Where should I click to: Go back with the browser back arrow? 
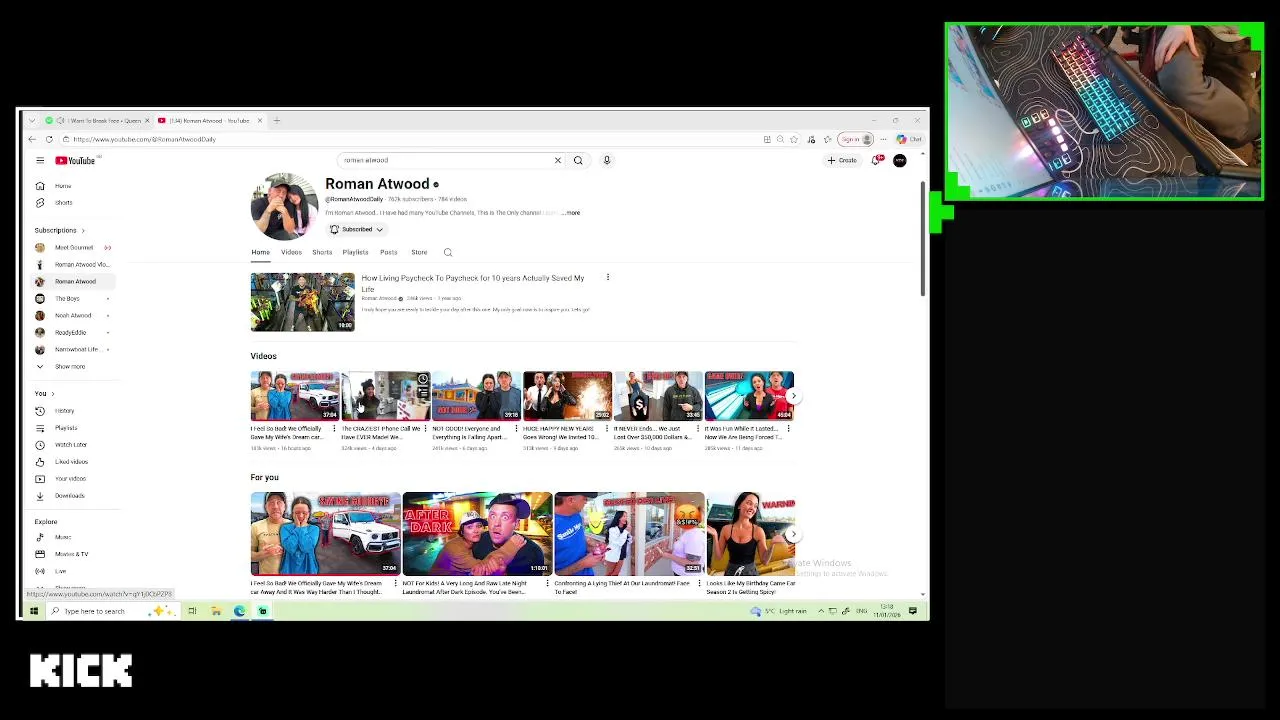coord(32,139)
